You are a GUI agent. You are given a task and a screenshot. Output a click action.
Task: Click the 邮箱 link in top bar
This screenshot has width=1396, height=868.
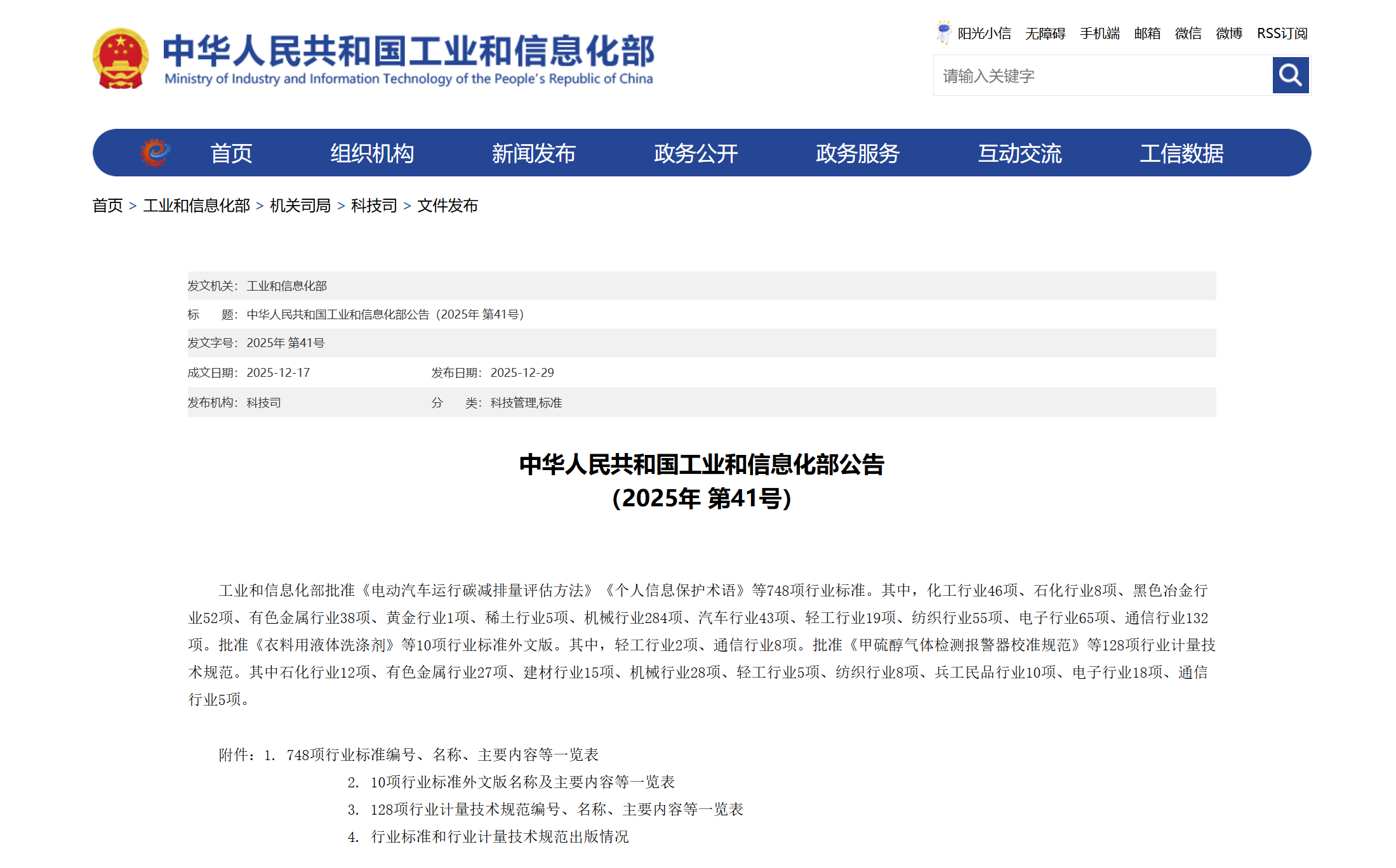coord(1147,34)
